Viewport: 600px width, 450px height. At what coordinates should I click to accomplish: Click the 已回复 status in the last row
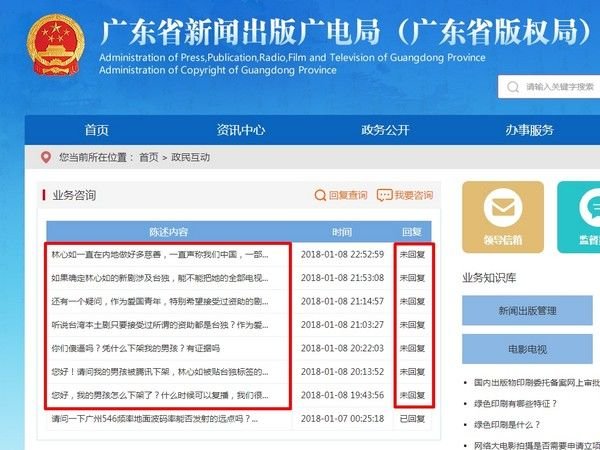[x=412, y=419]
